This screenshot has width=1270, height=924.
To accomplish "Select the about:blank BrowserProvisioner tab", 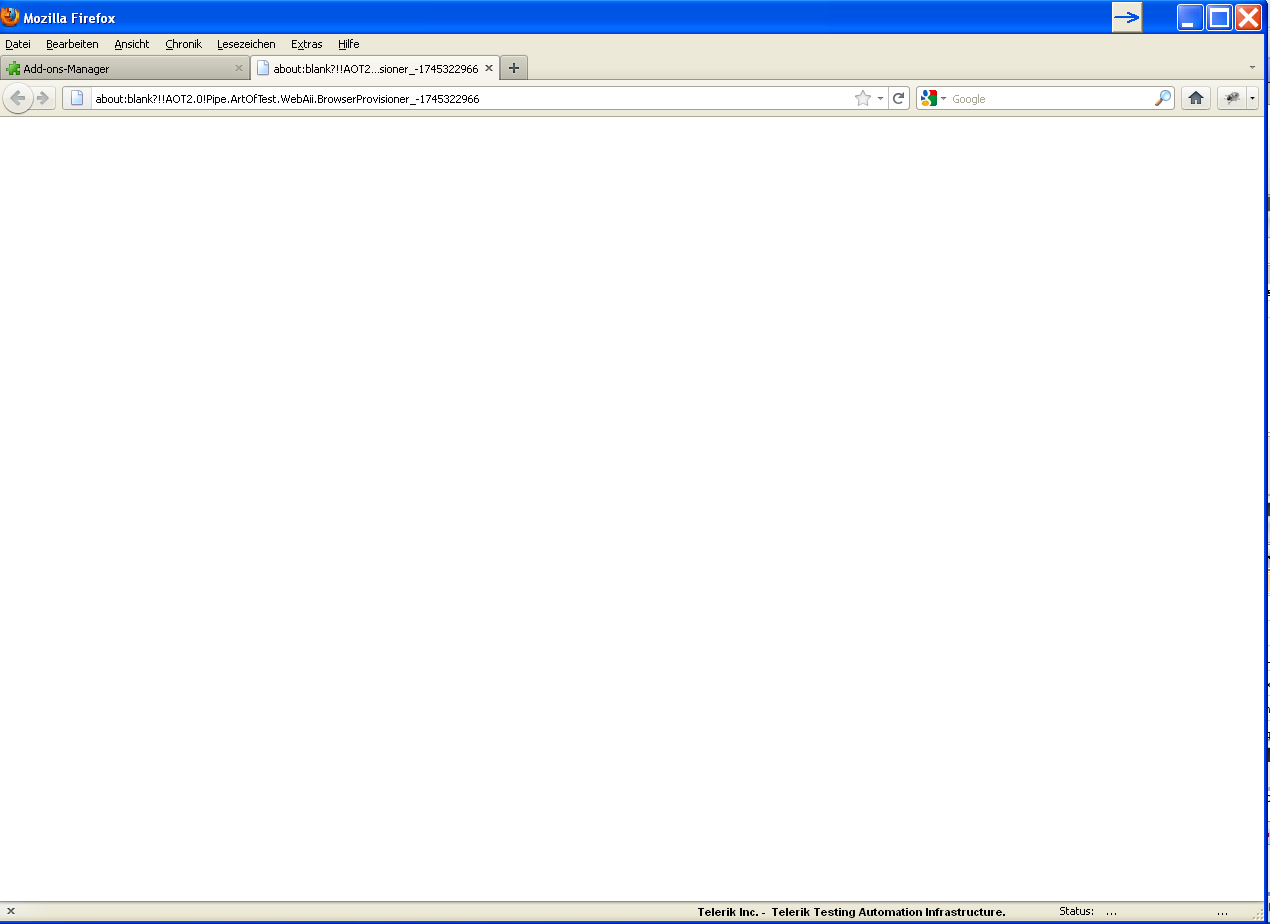I will coord(375,68).
